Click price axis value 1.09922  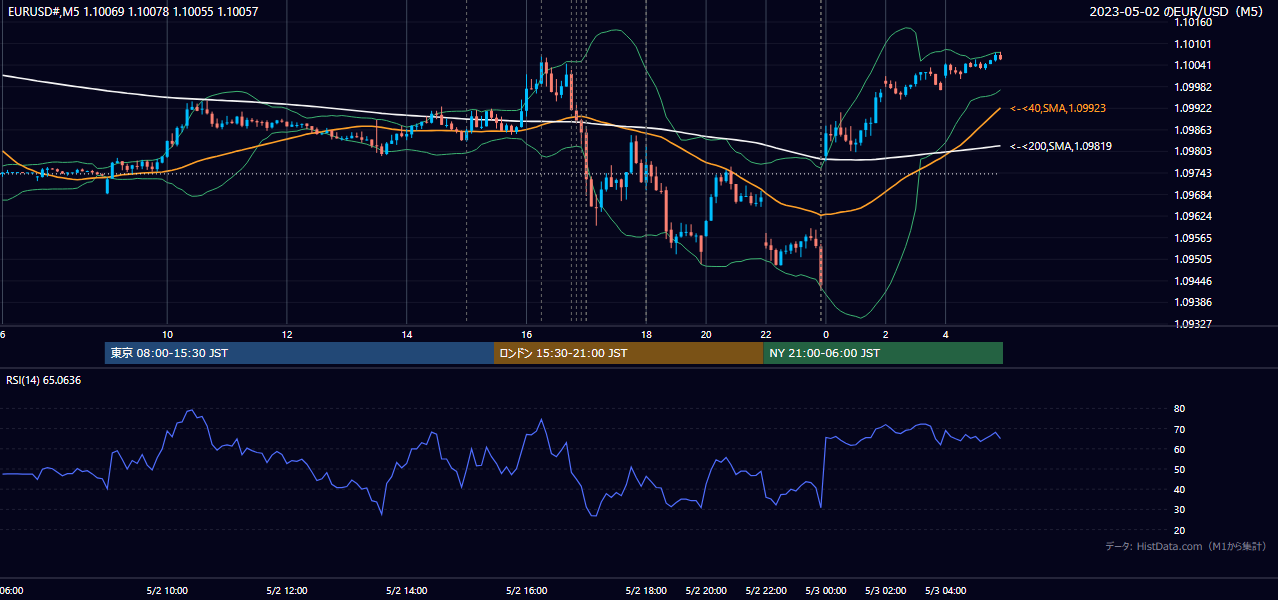1193,108
